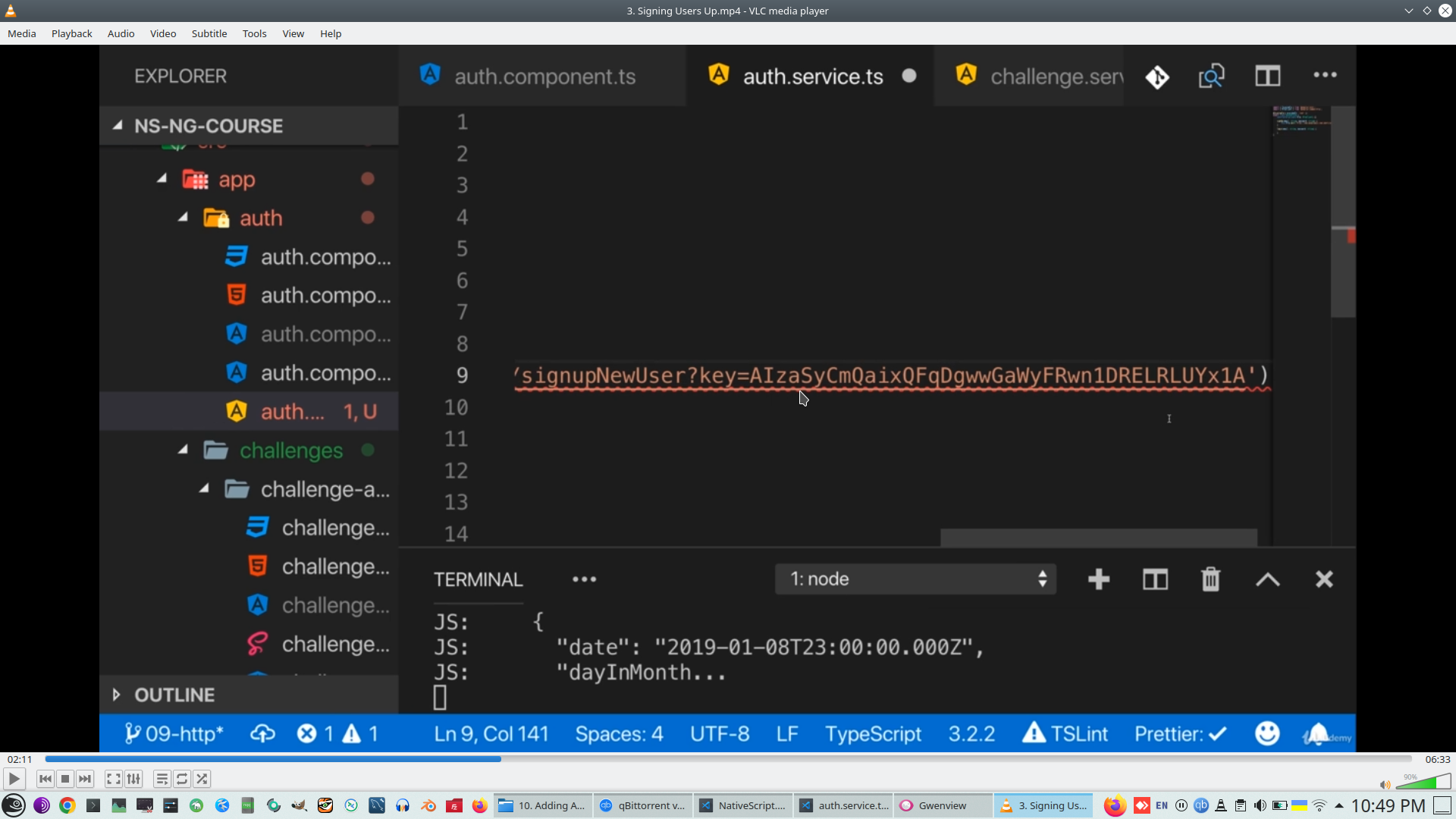Image resolution: width=1456 pixels, height=819 pixels.
Task: Adjust the VLC volume slider
Action: 1424,782
